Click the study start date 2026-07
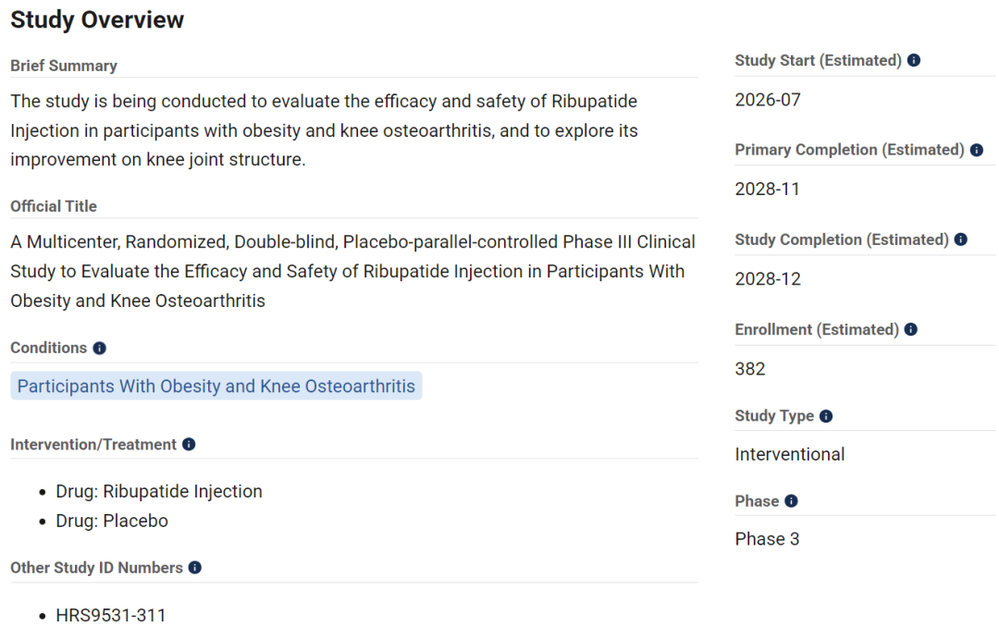Viewport: 999px width, 626px height. 768,100
